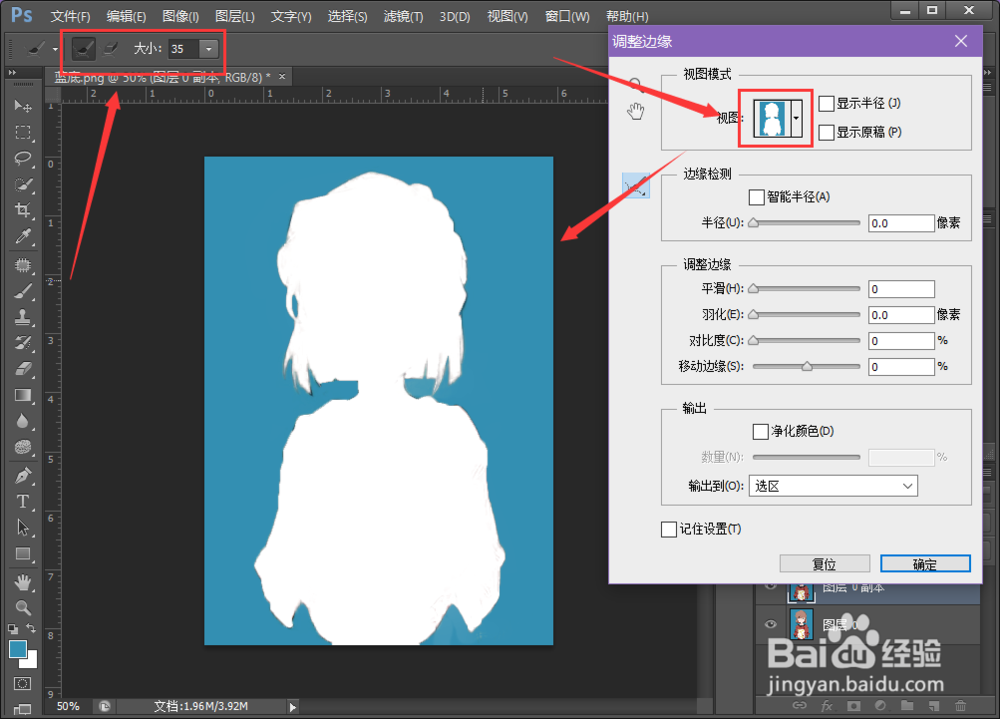
Task: Open 帮助(H) menu
Action: pos(626,16)
